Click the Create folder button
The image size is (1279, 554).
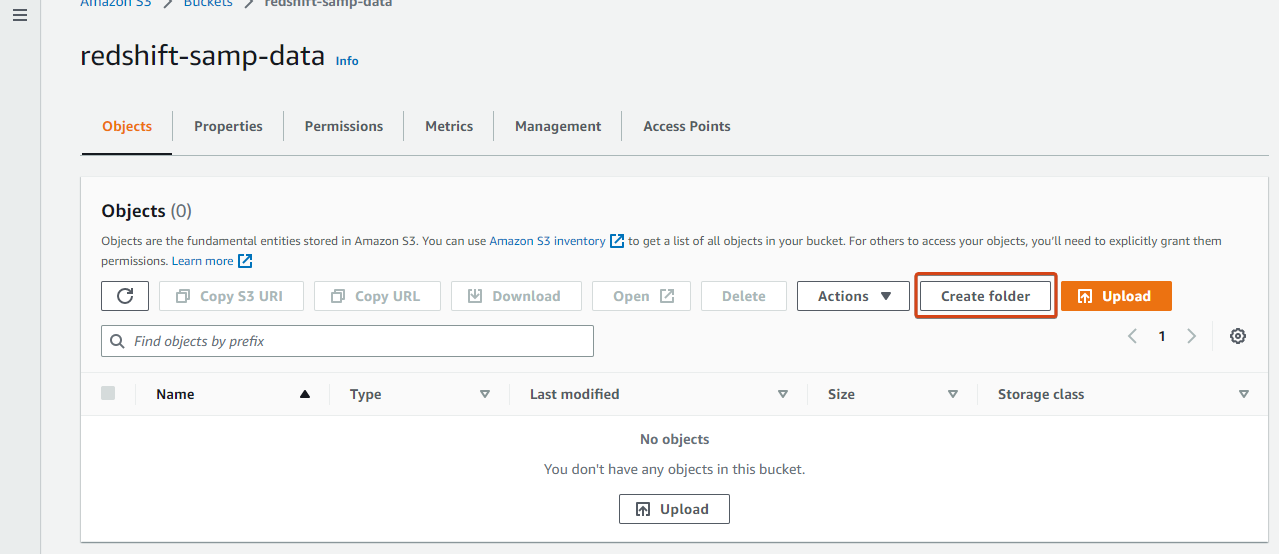tap(985, 296)
